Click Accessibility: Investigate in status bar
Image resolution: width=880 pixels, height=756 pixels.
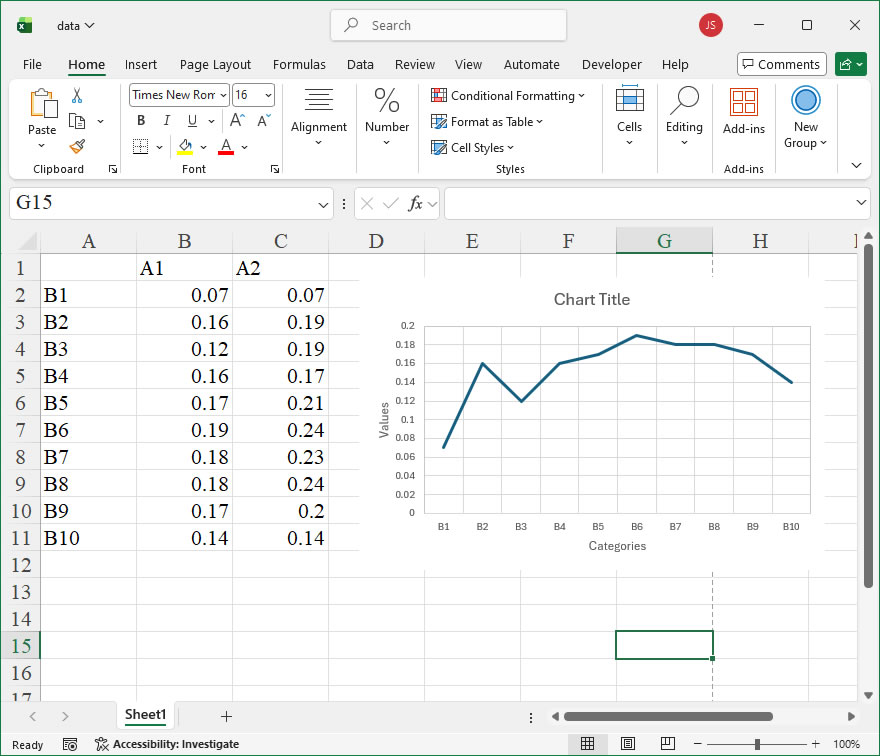point(166,744)
